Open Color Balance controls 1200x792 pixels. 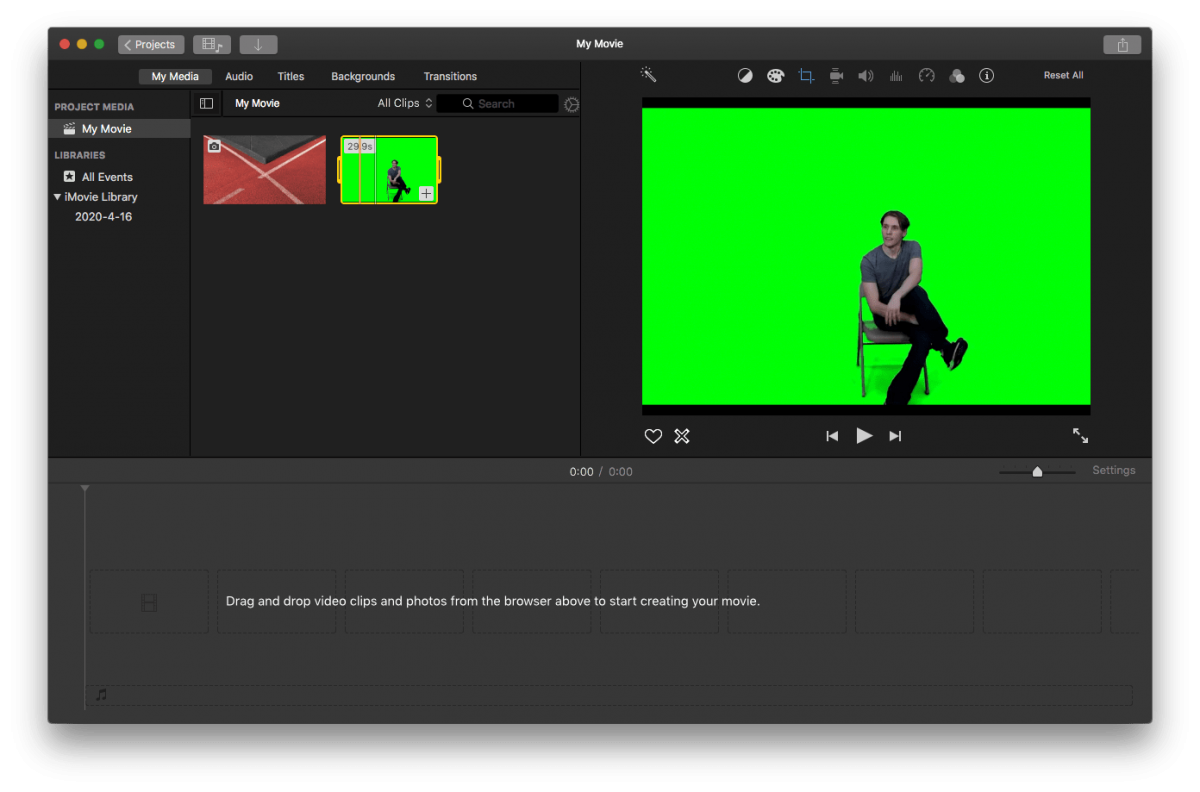[745, 75]
